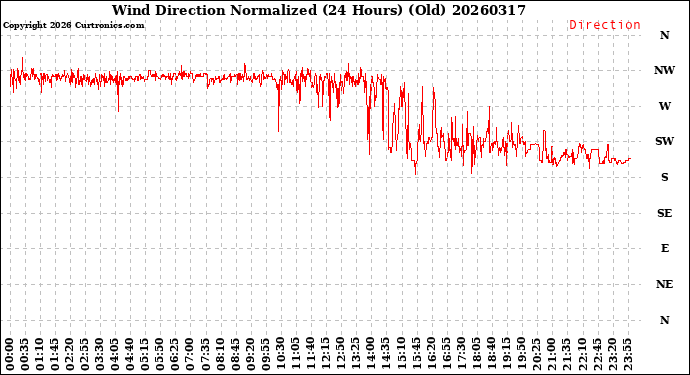Click the chart title 'Wind Direction Normalized (24 Hours) (Old) 20260317'
The width and height of the screenshot is (690, 375).
coord(319,10)
